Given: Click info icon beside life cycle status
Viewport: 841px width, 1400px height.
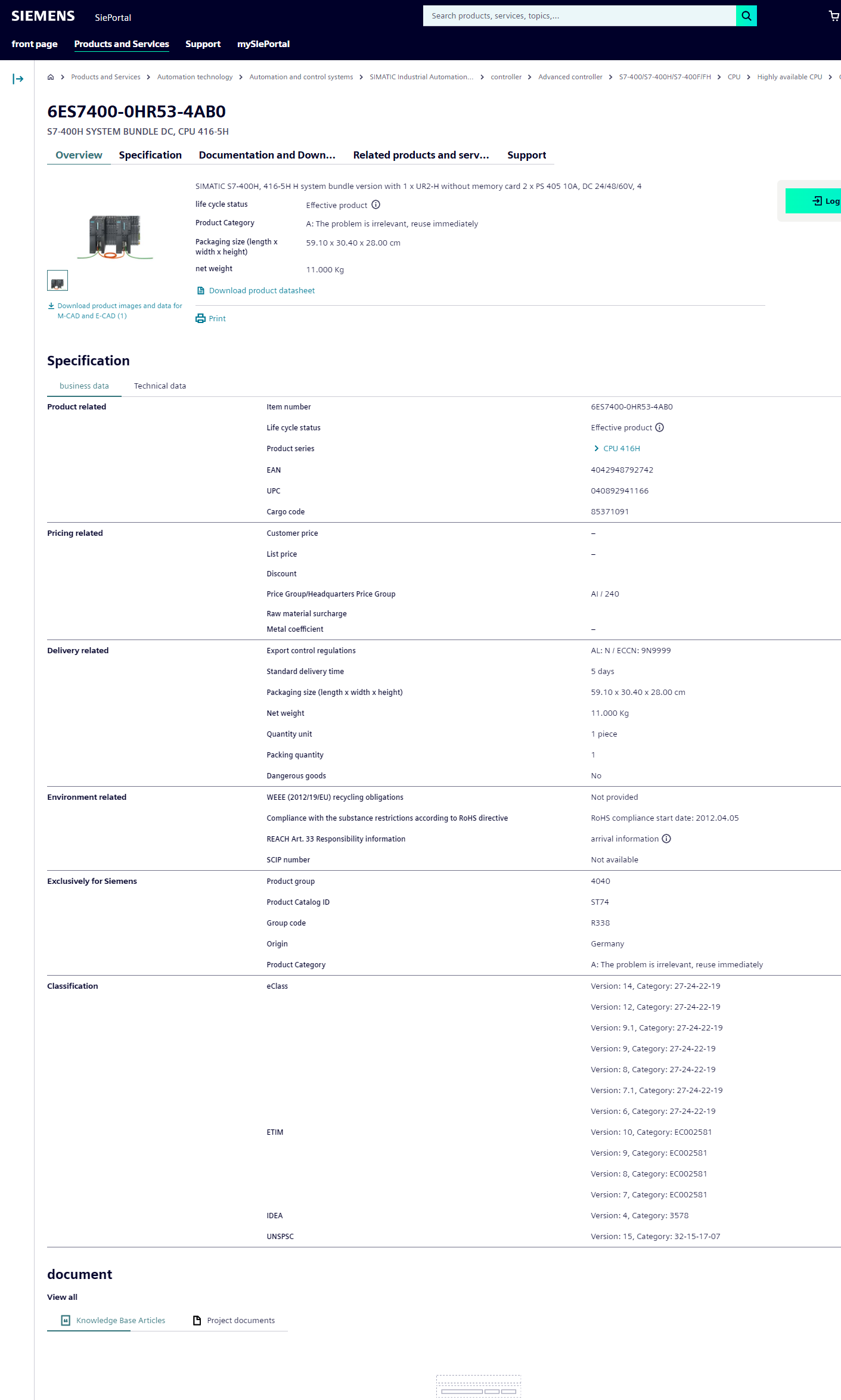Looking at the screenshot, I should tap(376, 205).
